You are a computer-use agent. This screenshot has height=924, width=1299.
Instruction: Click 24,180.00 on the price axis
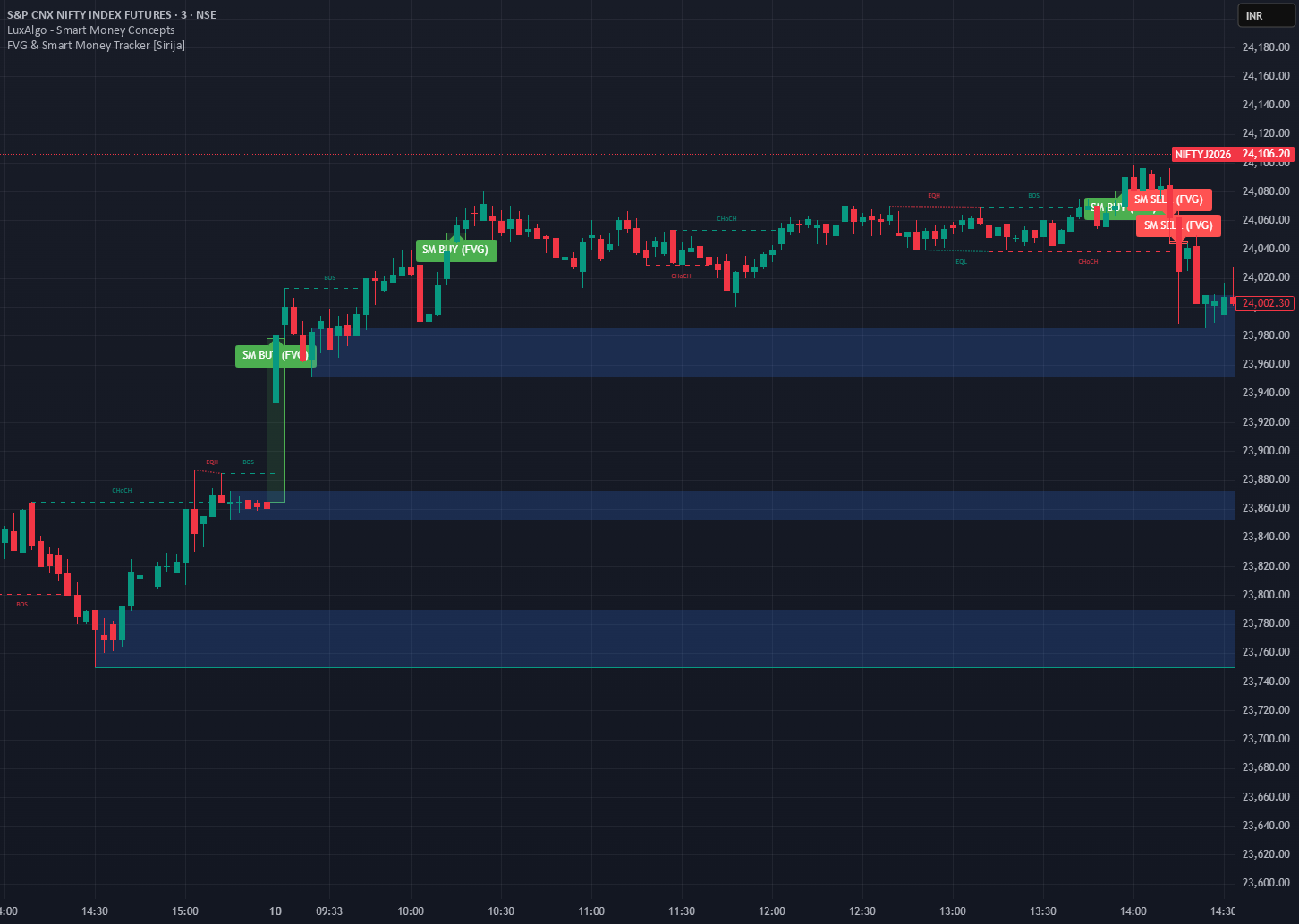tap(1266, 47)
